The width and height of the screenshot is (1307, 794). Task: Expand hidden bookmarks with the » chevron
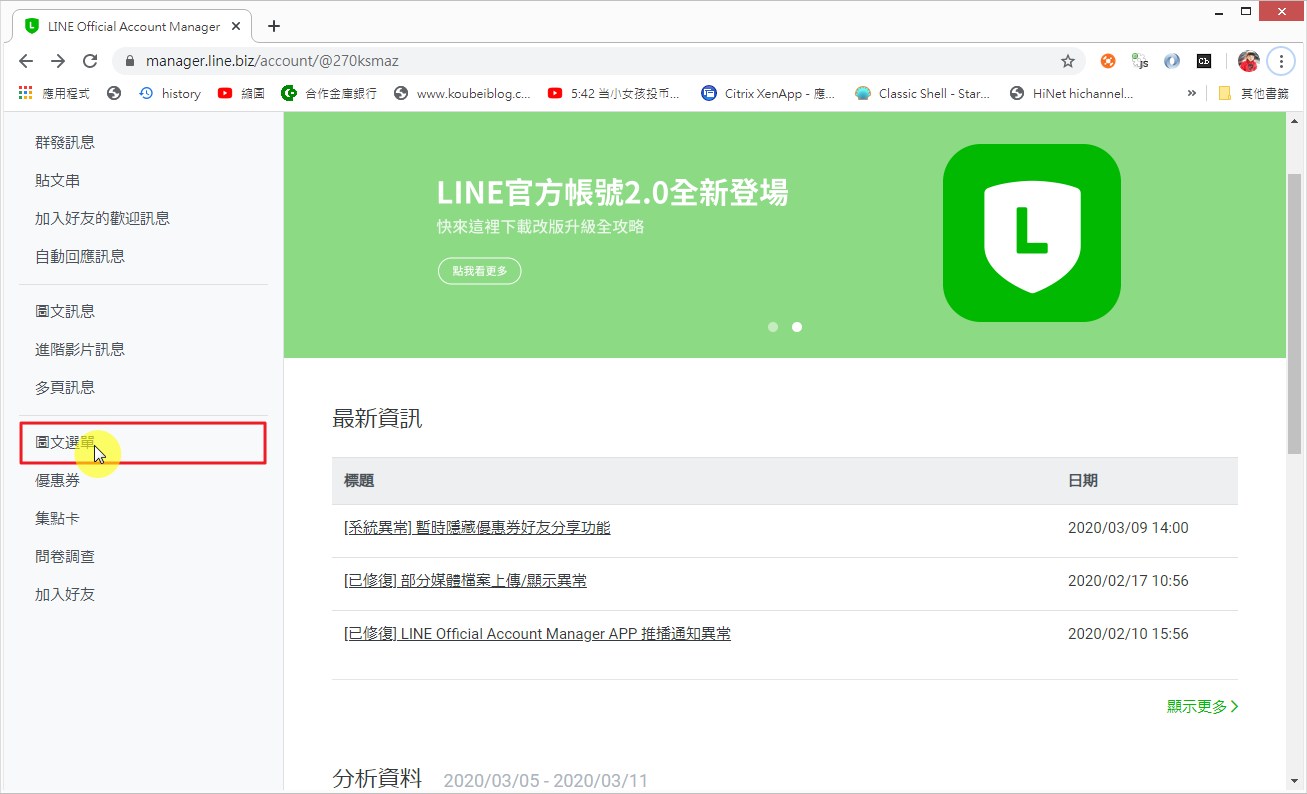(x=1190, y=92)
